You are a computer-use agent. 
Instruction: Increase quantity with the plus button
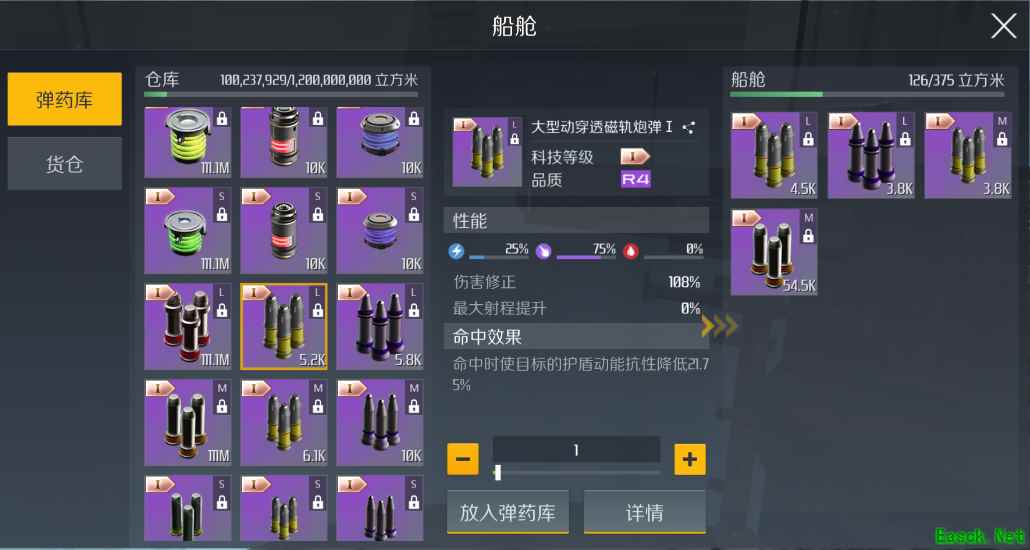click(690, 459)
